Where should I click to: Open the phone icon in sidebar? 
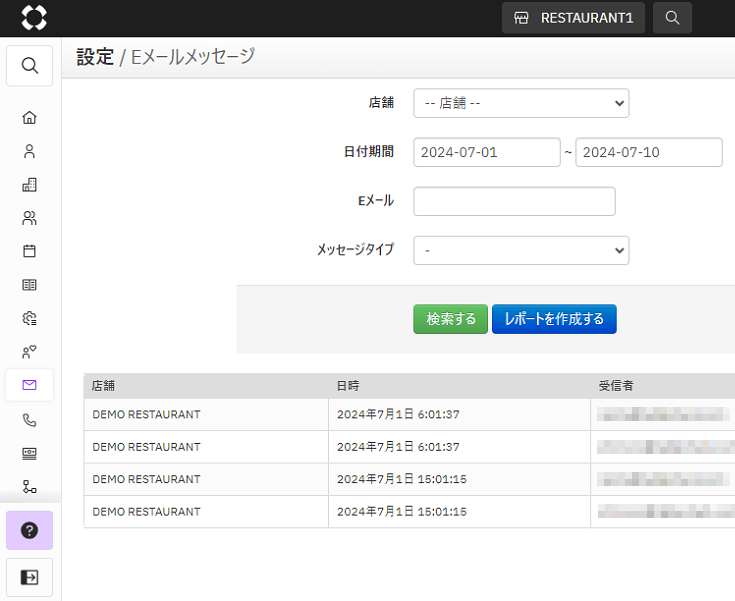click(x=29, y=420)
